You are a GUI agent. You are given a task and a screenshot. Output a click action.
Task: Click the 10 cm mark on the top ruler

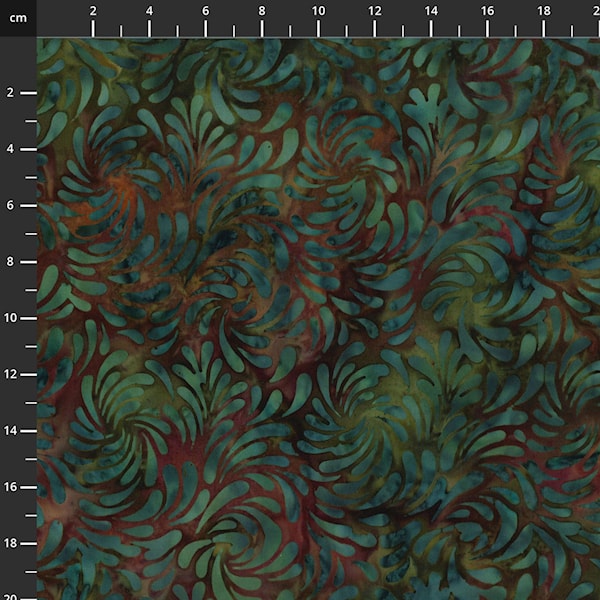[x=318, y=11]
